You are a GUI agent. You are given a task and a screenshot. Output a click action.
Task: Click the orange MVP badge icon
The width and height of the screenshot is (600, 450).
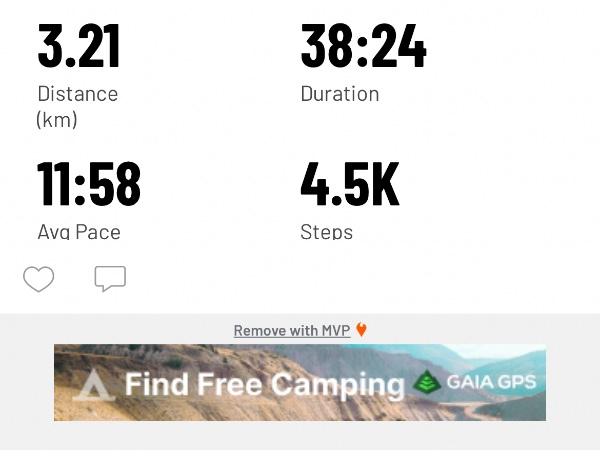361,330
